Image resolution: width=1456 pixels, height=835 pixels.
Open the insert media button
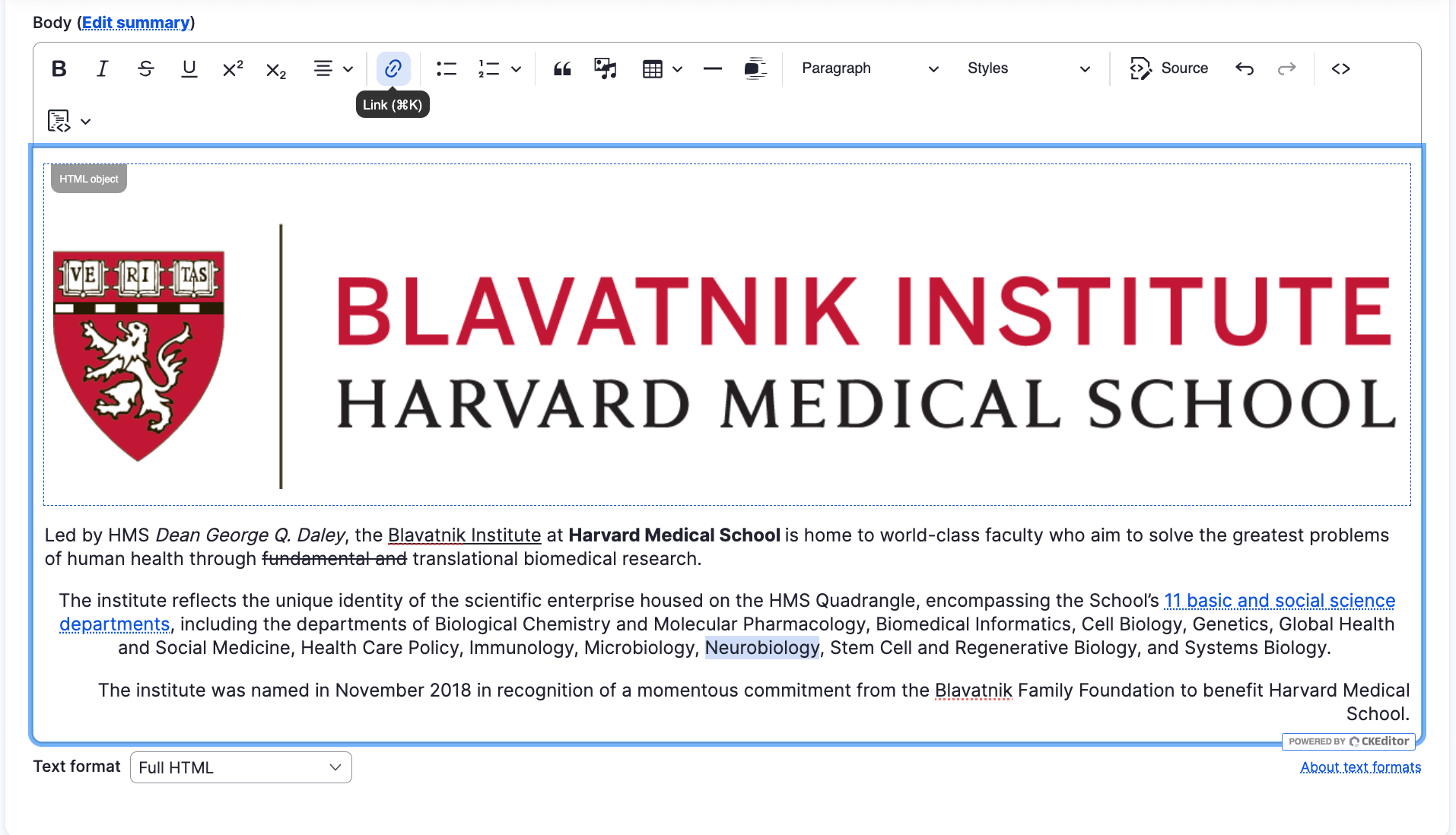(606, 69)
